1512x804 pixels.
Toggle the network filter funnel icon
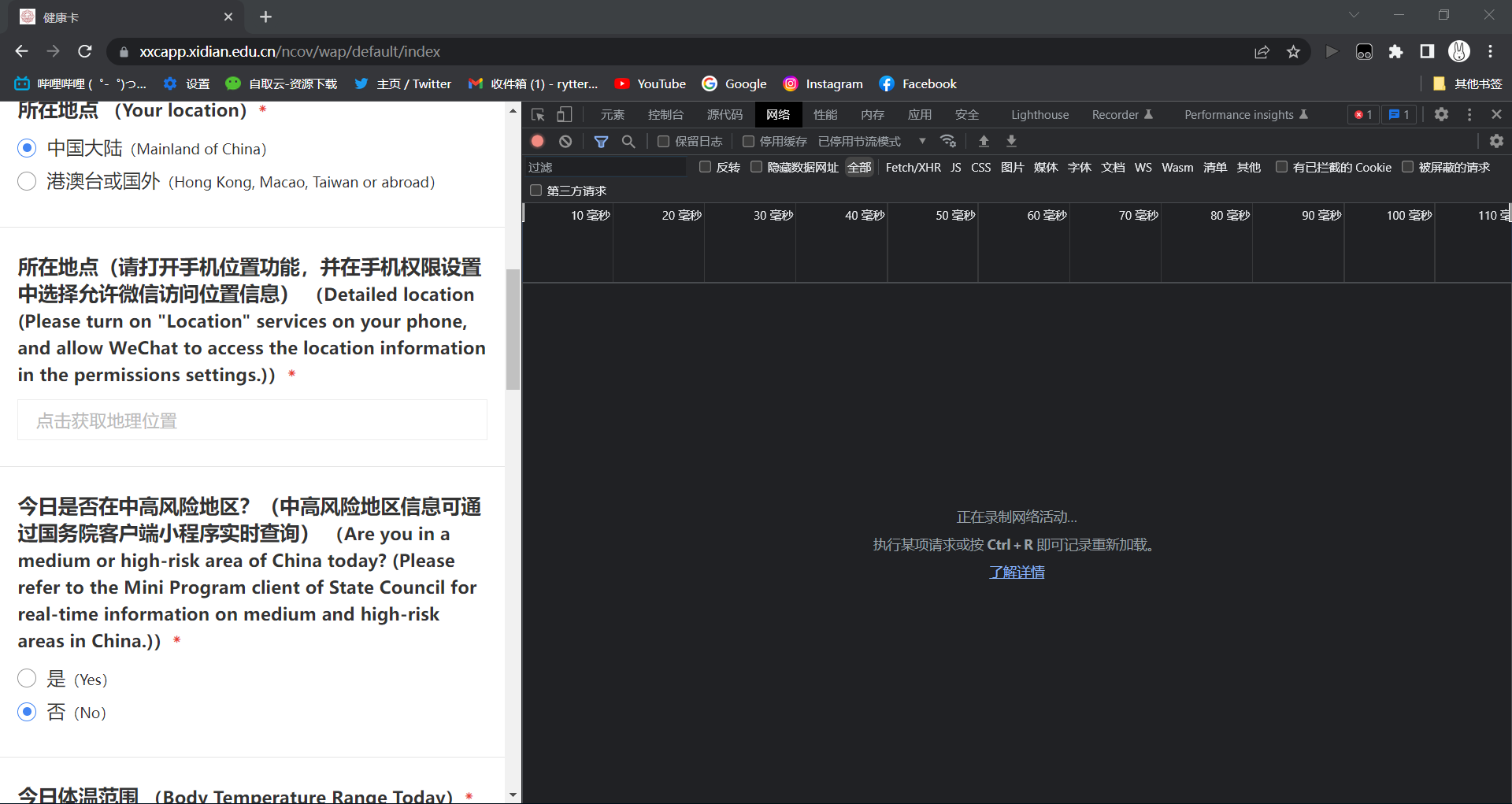[x=601, y=141]
